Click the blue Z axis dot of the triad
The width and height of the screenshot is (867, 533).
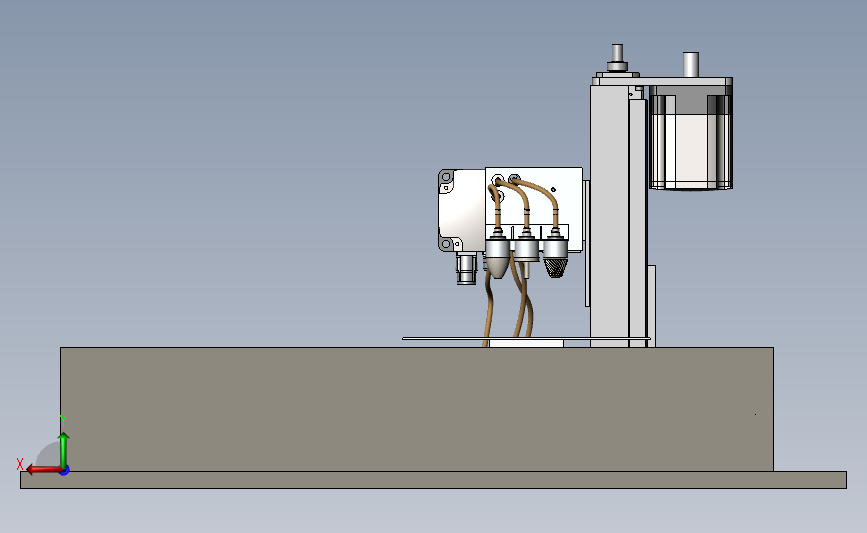(x=64, y=470)
